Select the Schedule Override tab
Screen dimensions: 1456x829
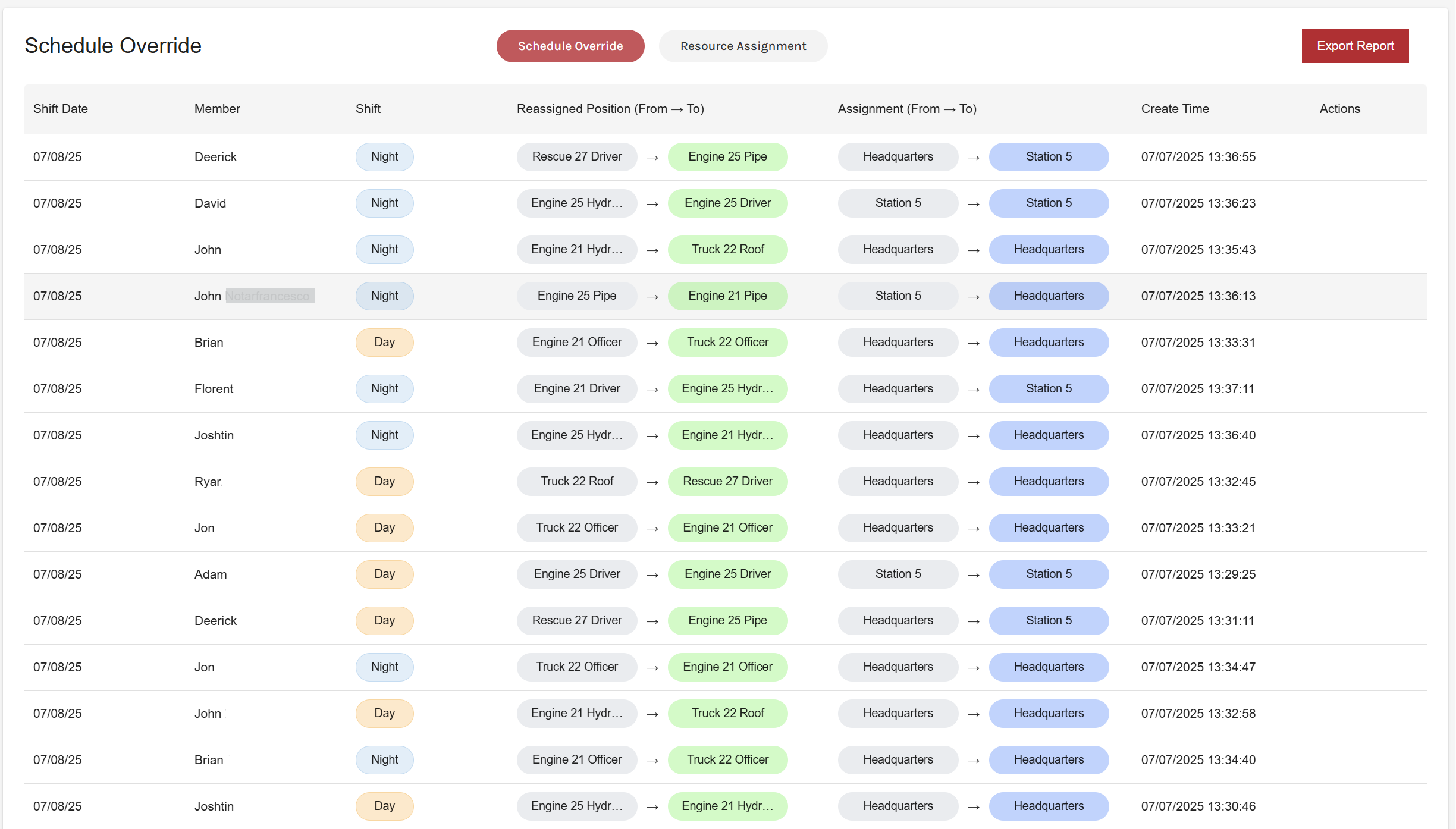570,46
